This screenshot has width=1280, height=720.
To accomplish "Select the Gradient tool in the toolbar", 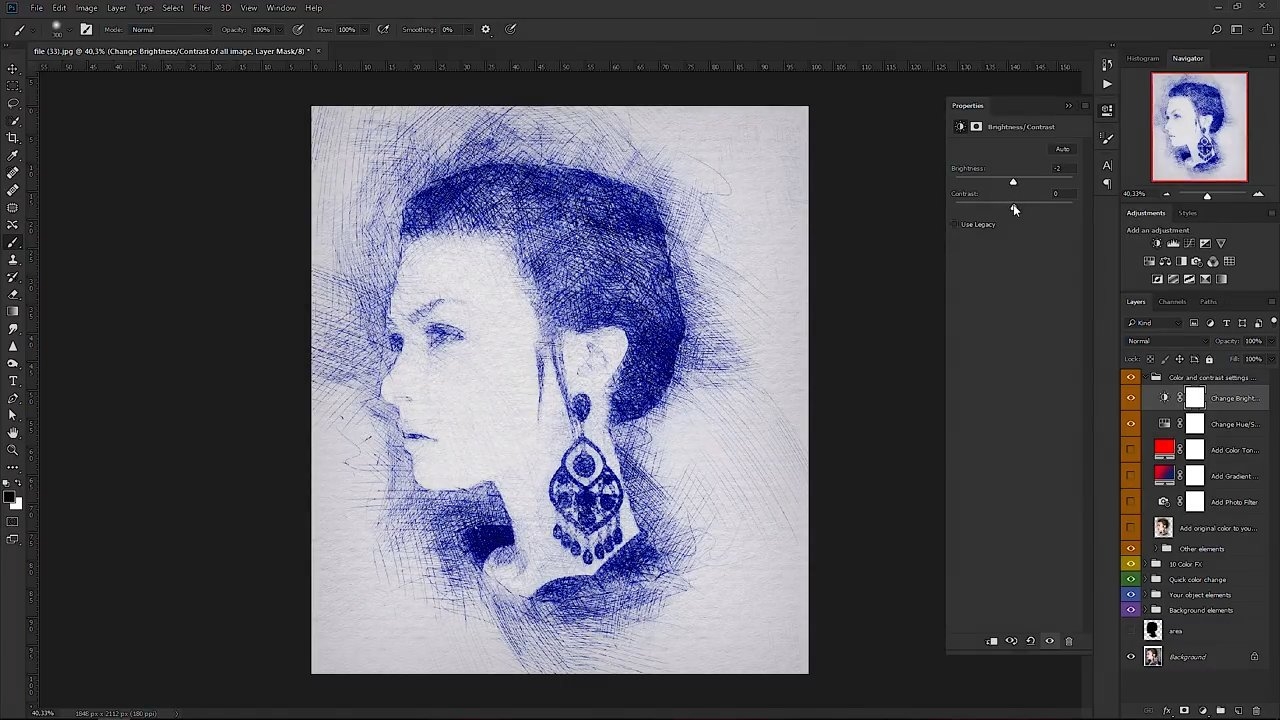I will [13, 311].
